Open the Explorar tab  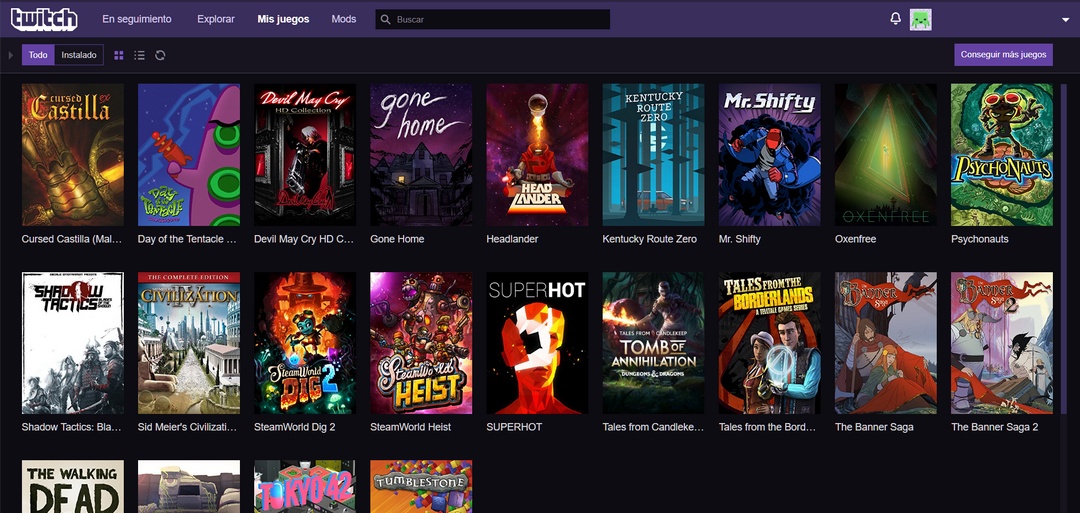point(216,19)
